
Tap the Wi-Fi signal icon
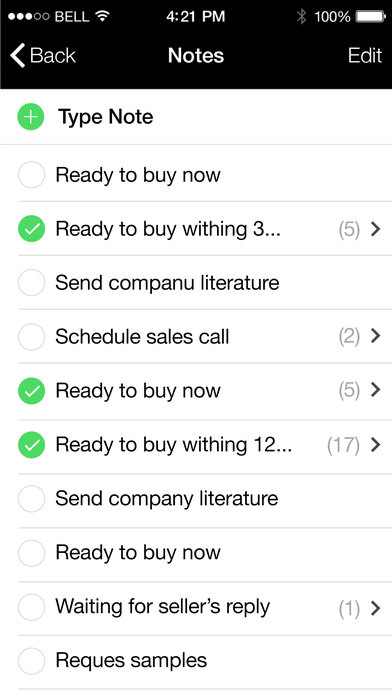click(x=103, y=17)
